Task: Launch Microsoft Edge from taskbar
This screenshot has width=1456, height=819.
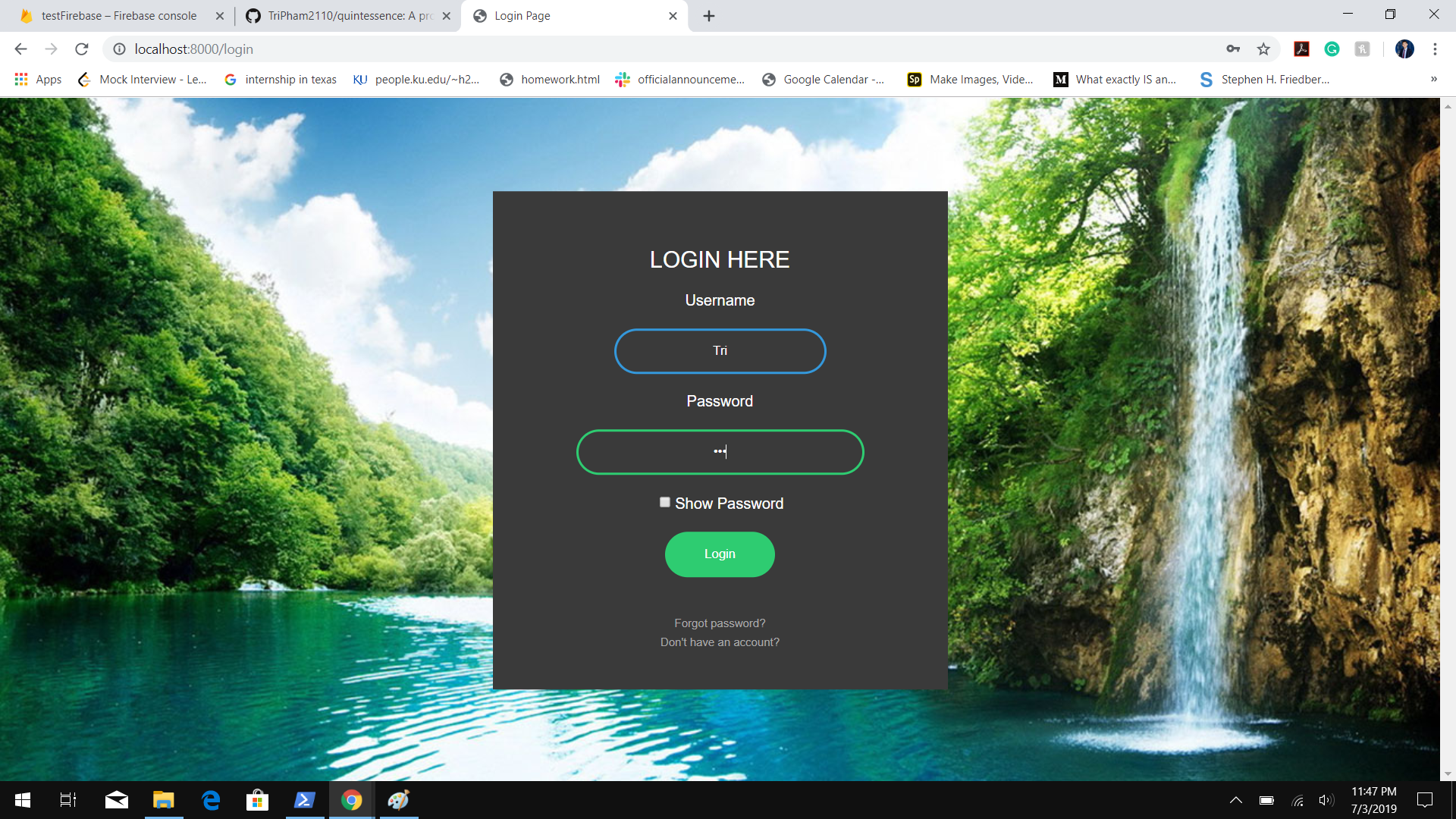Action: pos(211,800)
